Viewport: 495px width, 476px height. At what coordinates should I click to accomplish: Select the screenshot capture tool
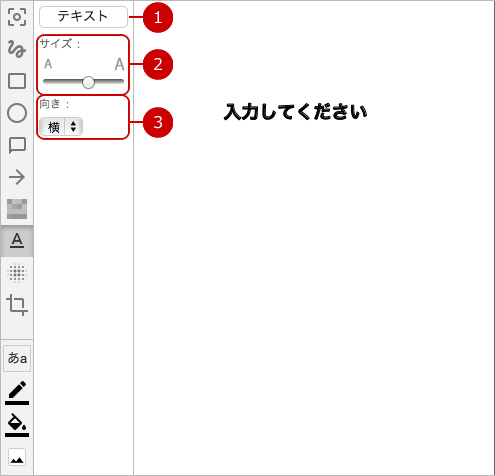pos(17,17)
